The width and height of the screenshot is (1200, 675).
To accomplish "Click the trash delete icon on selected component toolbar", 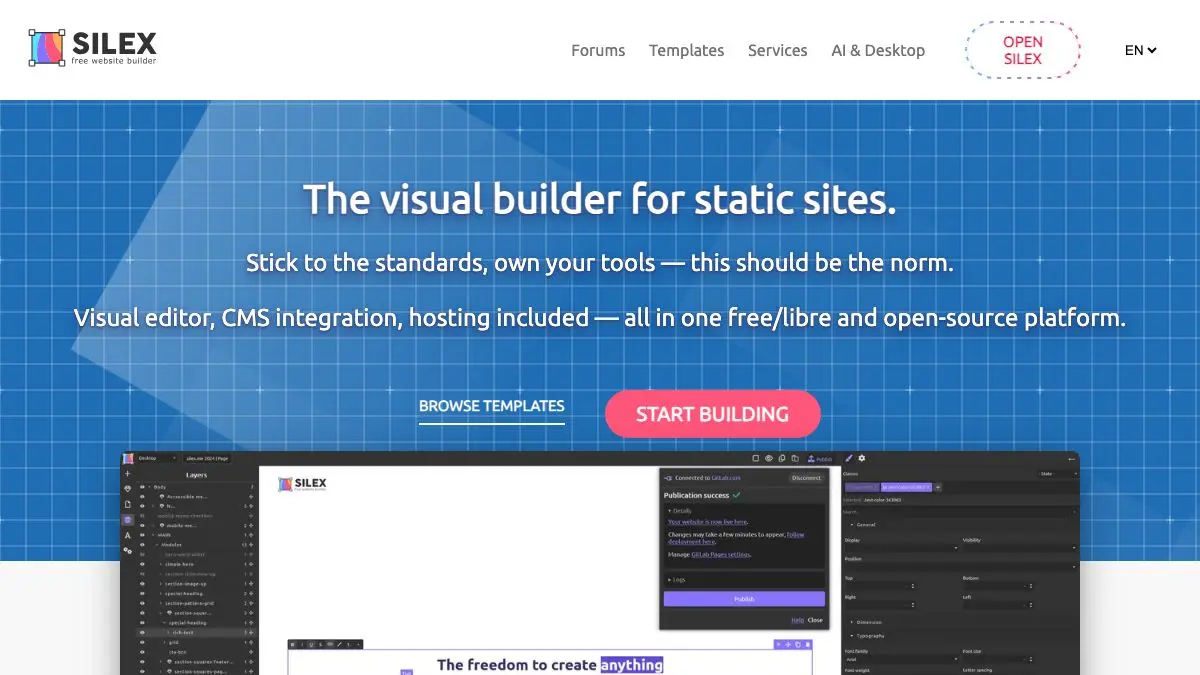I will click(807, 644).
